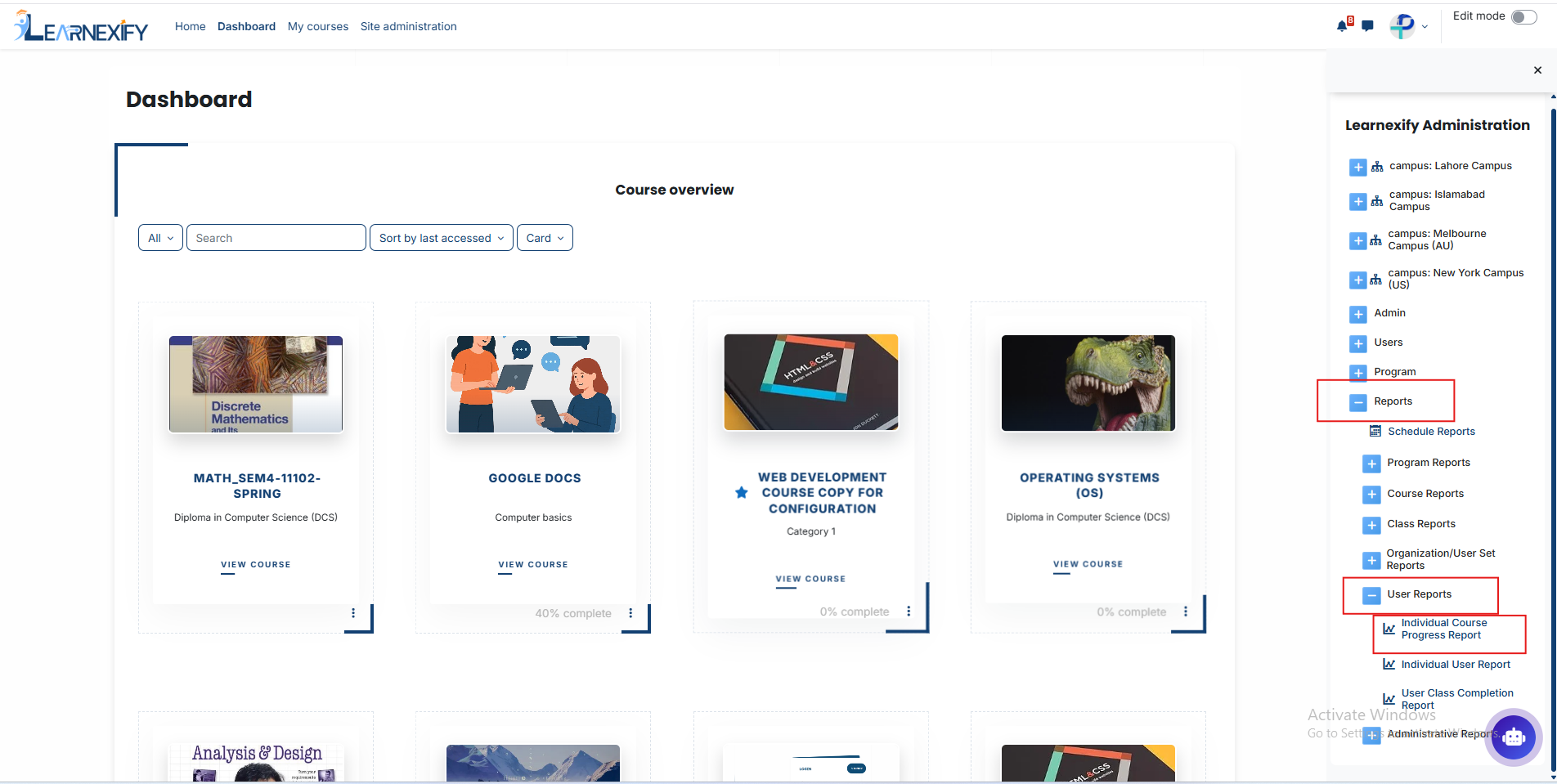Open the messaging chat bubble icon
This screenshot has height=784, width=1557.
click(1367, 26)
